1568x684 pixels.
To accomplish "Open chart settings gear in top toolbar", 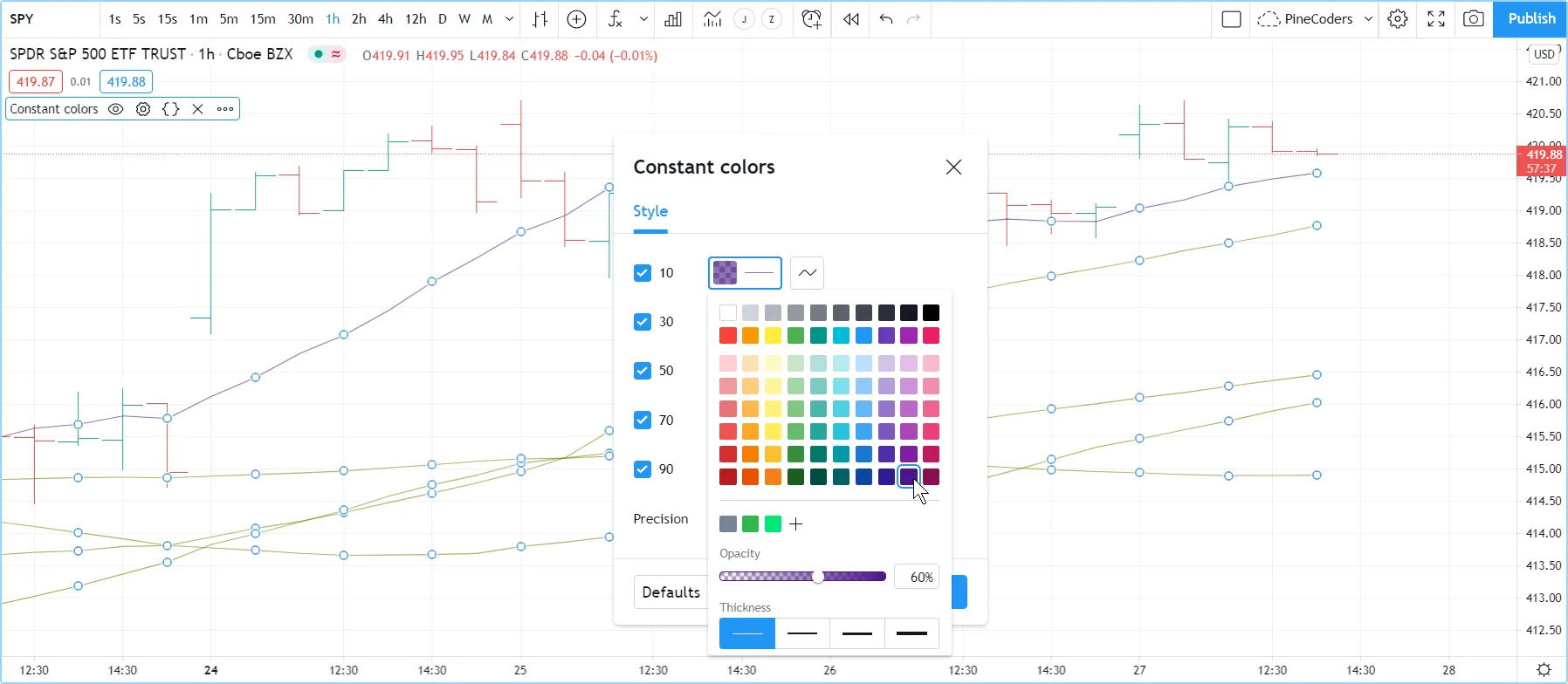I will coord(1398,19).
